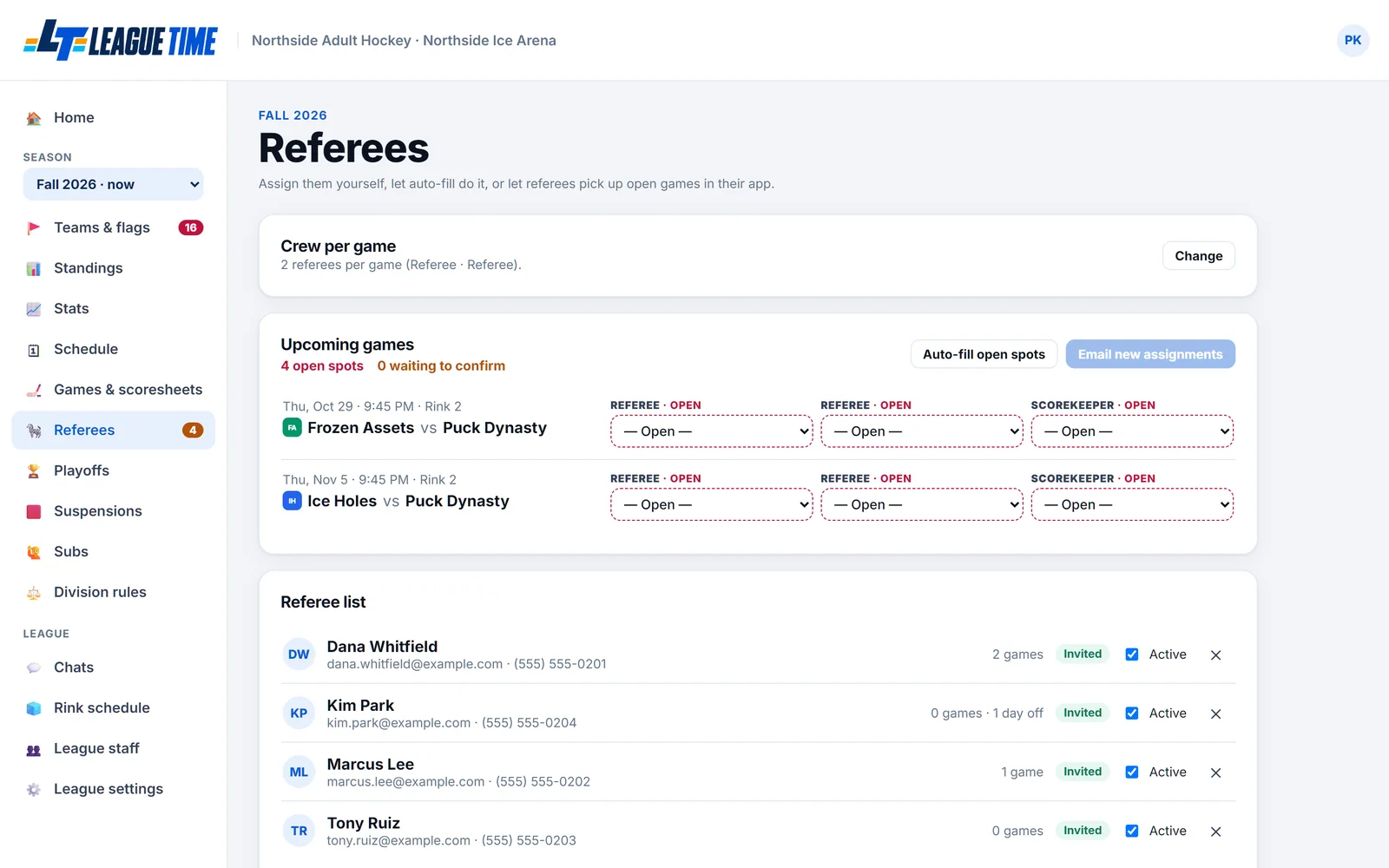Go to Home in the sidebar

113,118
